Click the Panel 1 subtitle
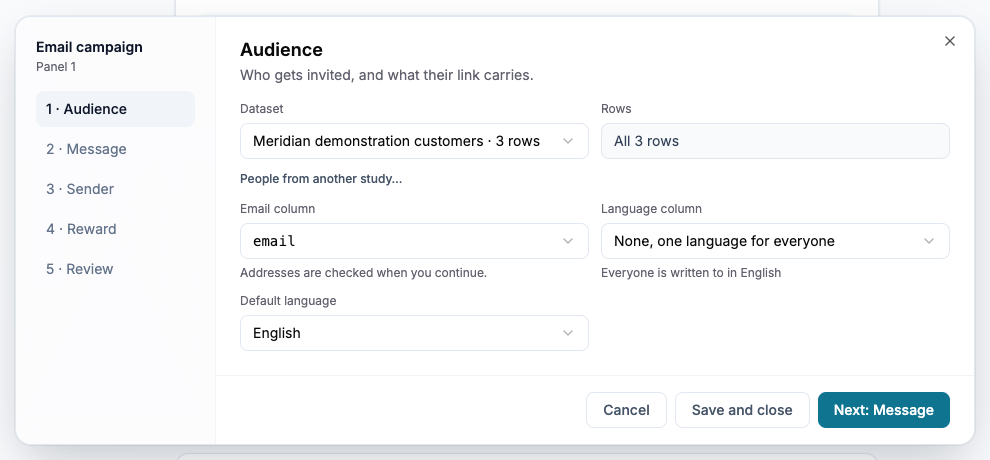This screenshot has width=990, height=460. 56,67
